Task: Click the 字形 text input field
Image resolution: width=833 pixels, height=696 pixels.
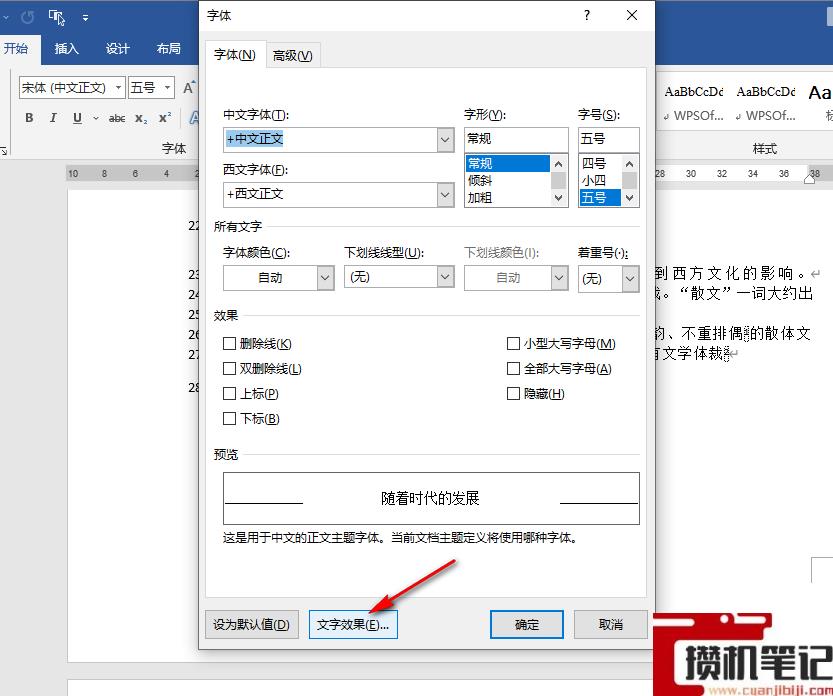Action: click(x=516, y=139)
